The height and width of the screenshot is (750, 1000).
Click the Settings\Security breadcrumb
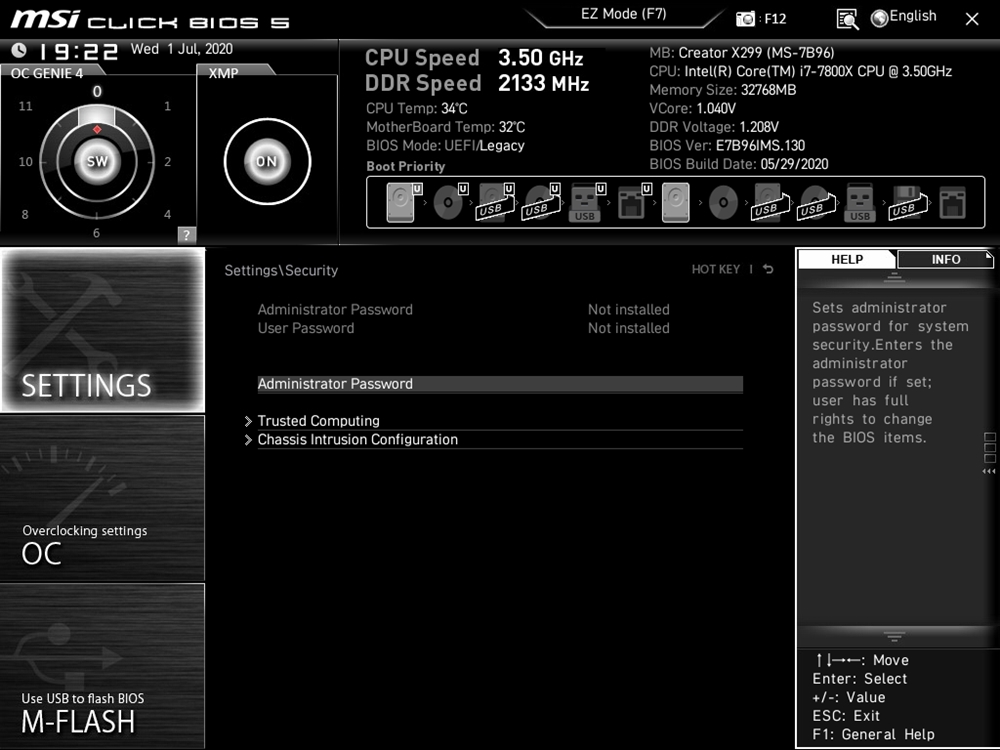(281, 270)
